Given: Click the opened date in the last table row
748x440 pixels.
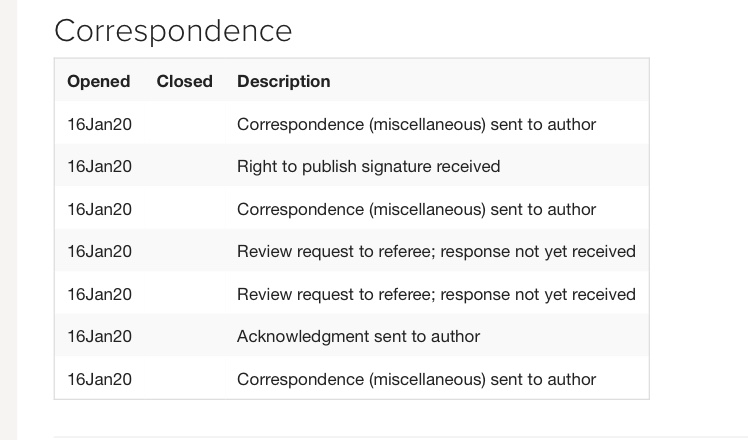Looking at the screenshot, I should (x=100, y=380).
